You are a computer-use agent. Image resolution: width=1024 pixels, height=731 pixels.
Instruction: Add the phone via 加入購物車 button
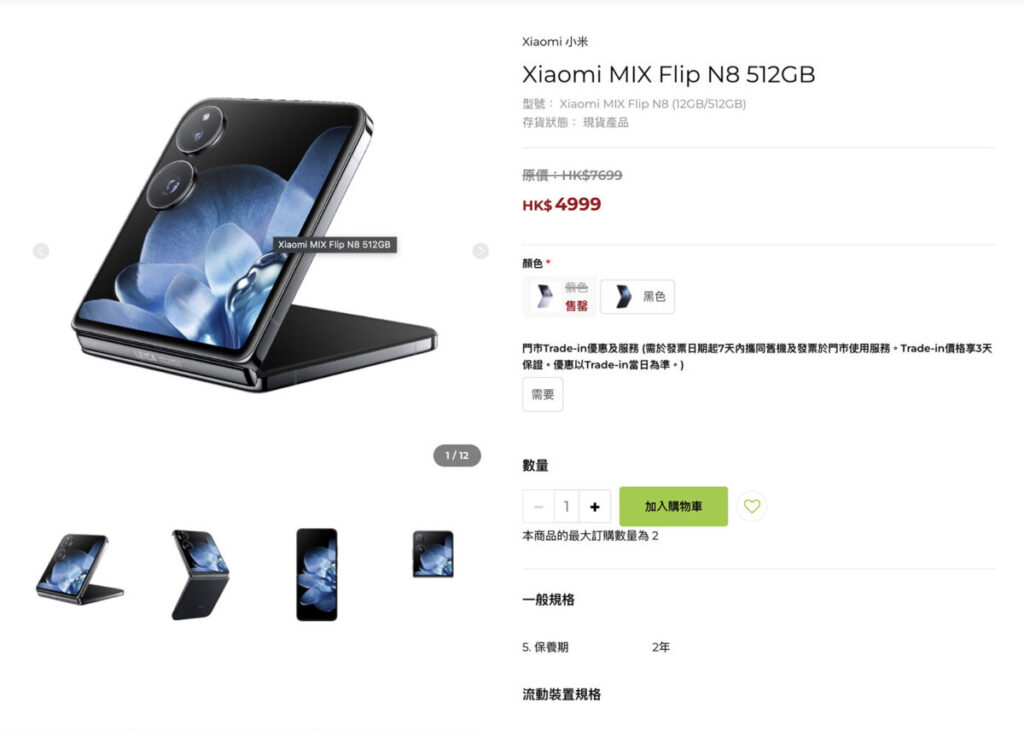tap(673, 506)
